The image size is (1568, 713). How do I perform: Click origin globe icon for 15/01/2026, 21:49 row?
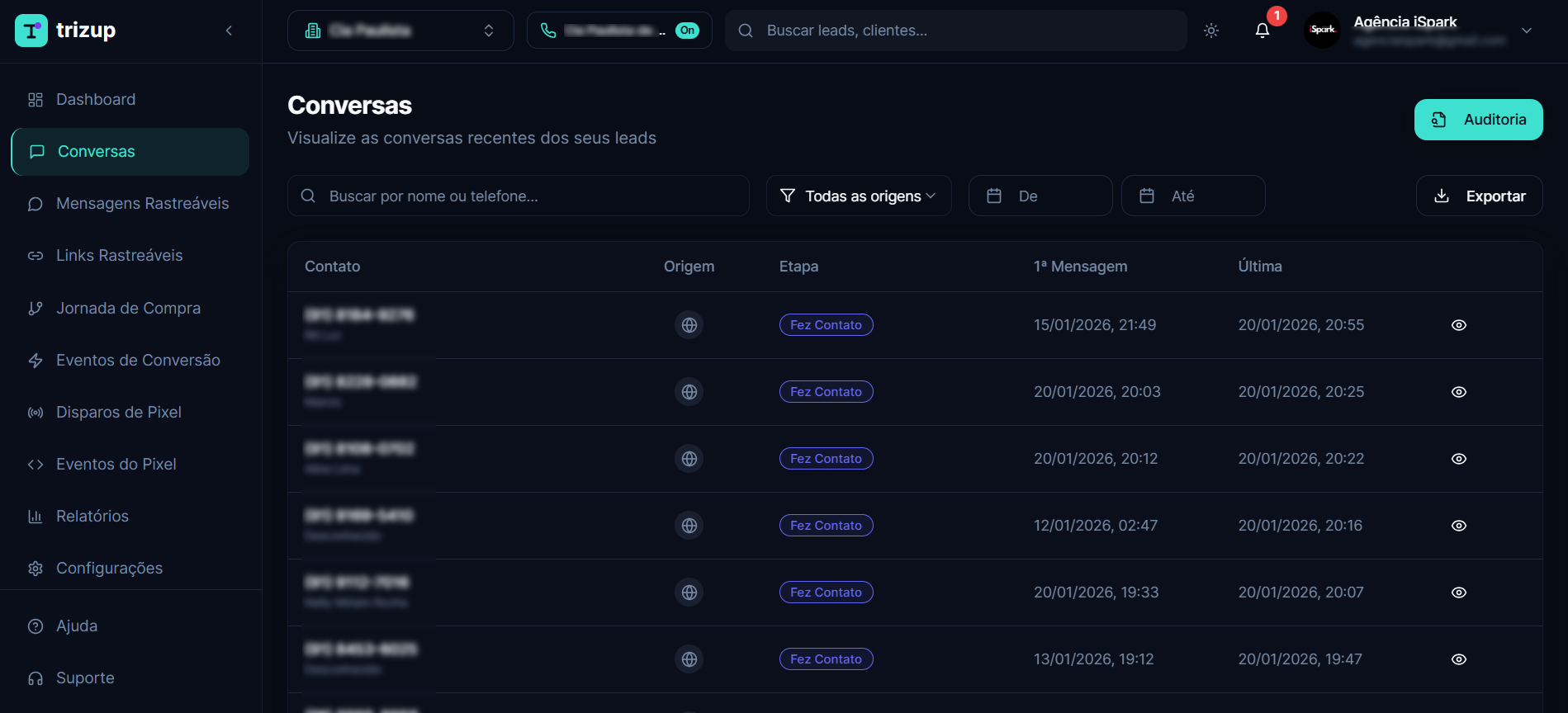[x=689, y=325]
